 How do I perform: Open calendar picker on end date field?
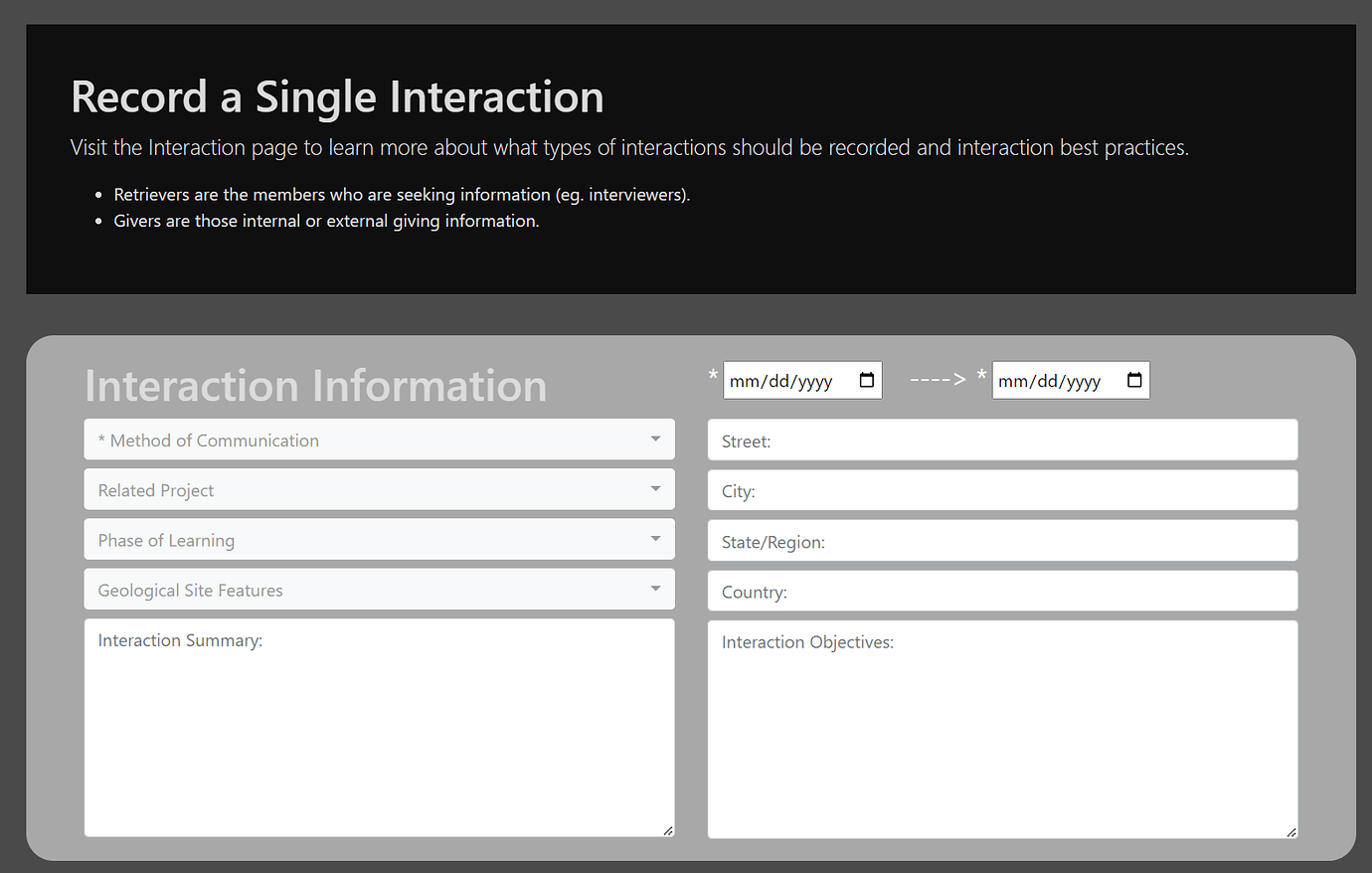pyautogui.click(x=1134, y=381)
